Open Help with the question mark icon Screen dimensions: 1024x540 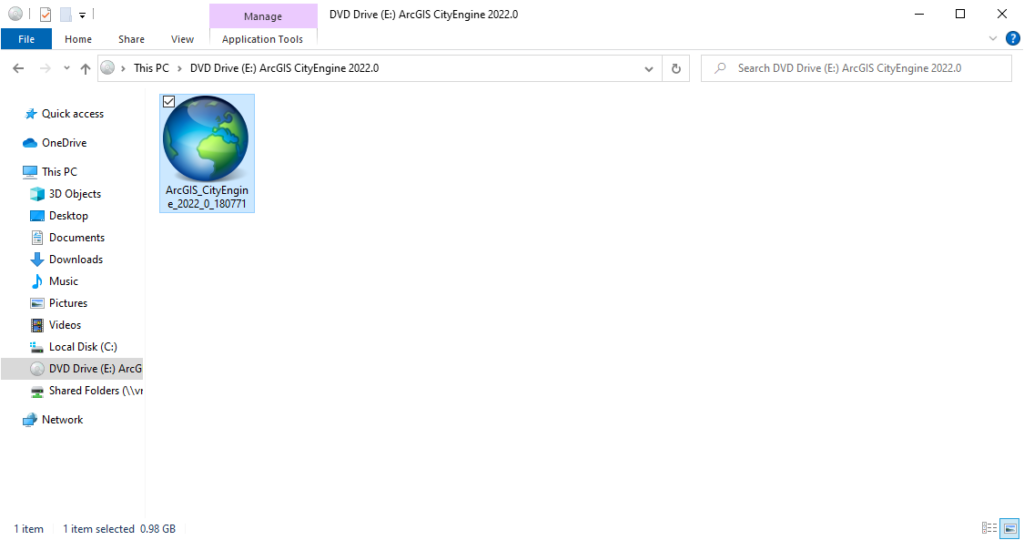1013,39
